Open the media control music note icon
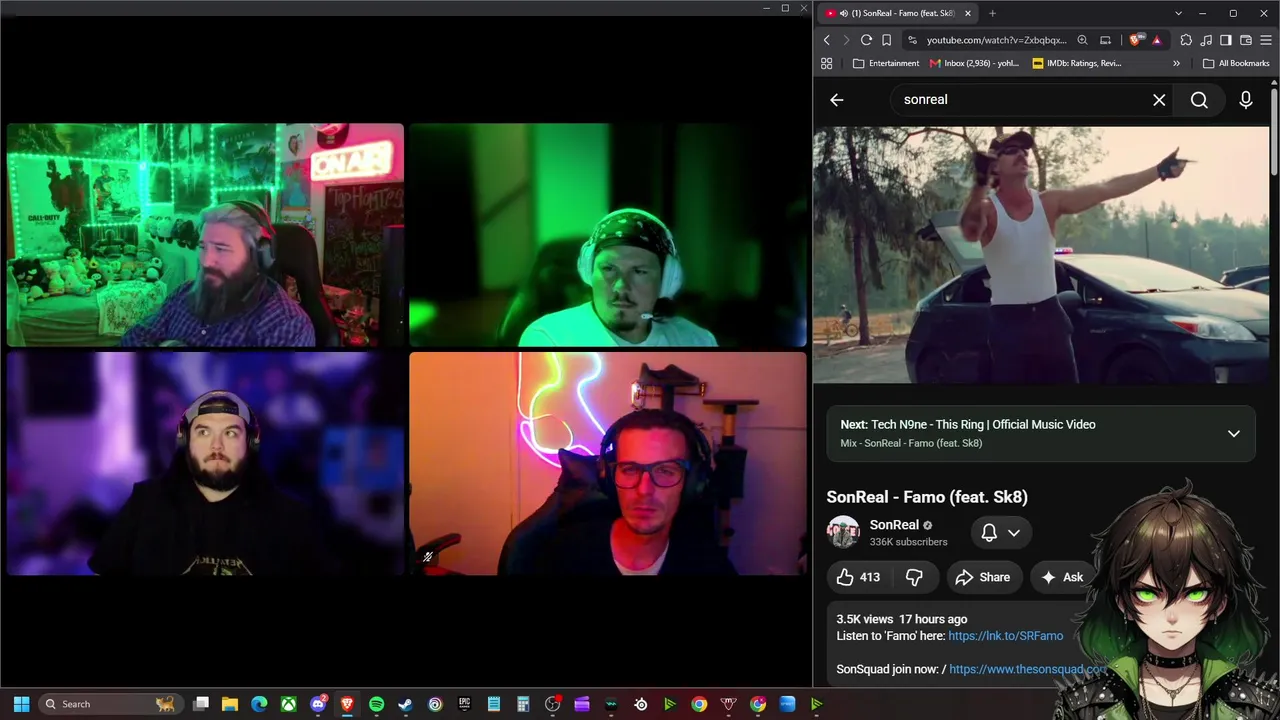This screenshot has width=1280, height=720. point(1206,40)
